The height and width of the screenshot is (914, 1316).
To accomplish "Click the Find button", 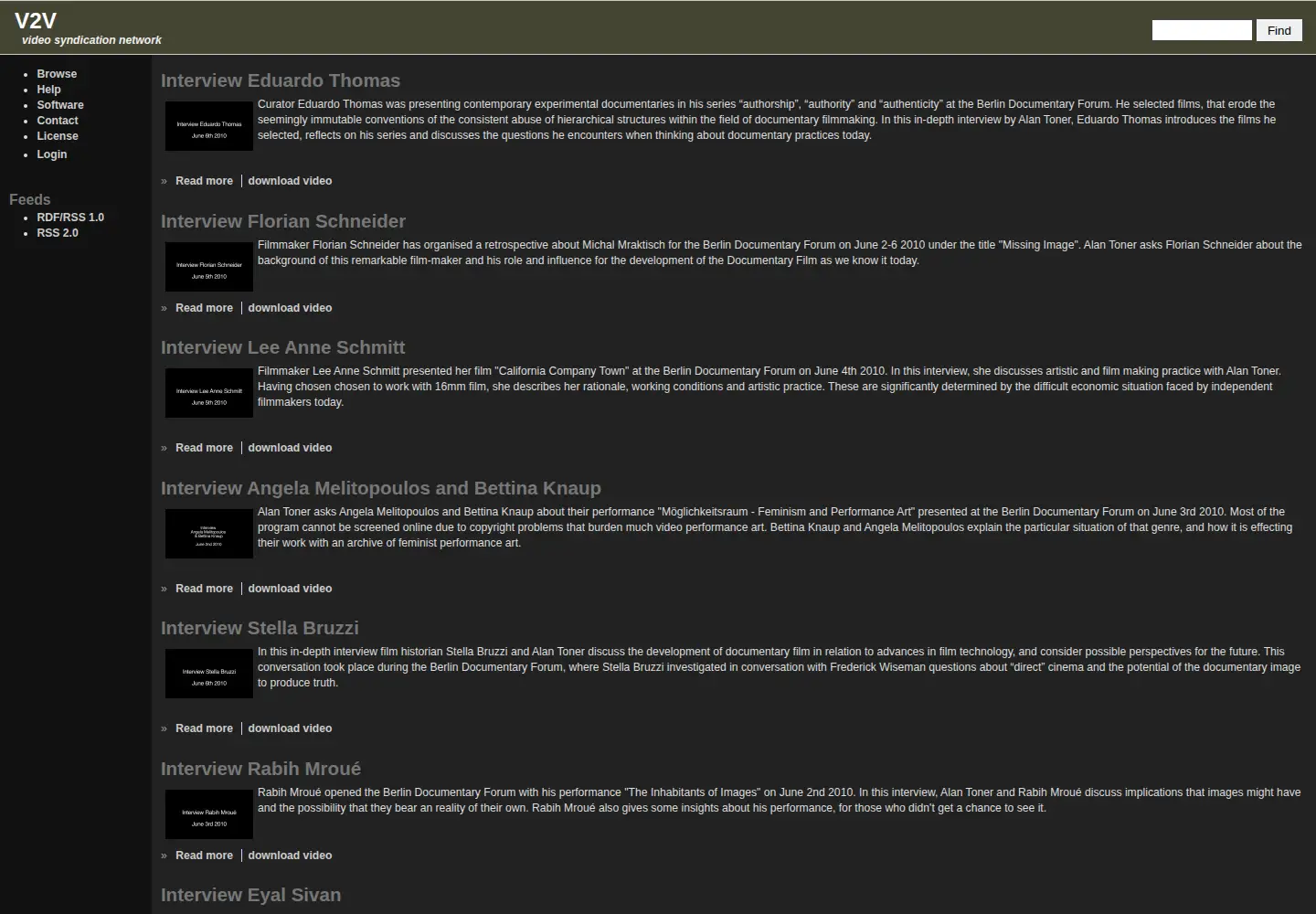I will point(1279,30).
